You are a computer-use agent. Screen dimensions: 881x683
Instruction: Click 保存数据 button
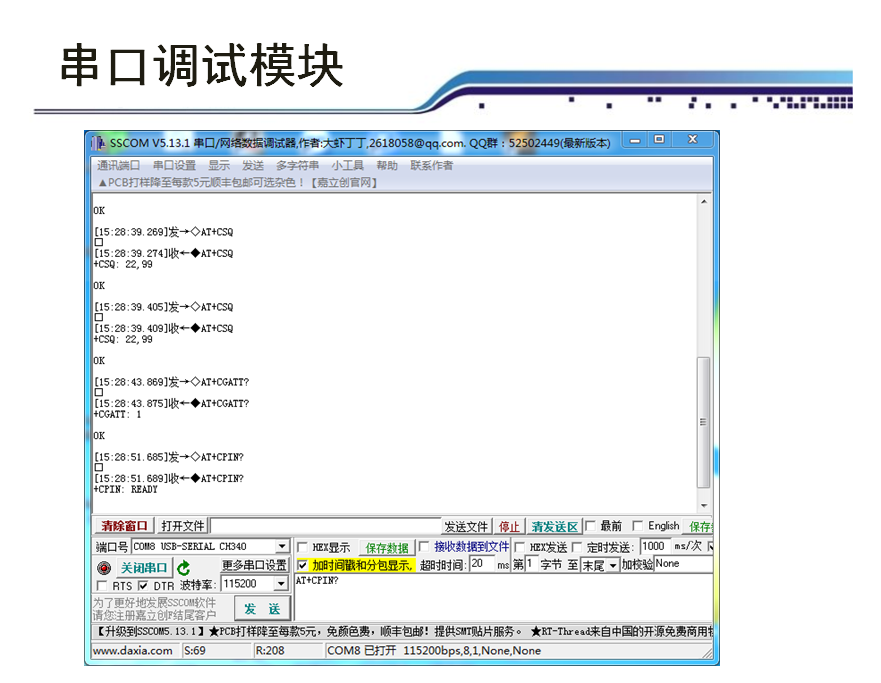(387, 548)
